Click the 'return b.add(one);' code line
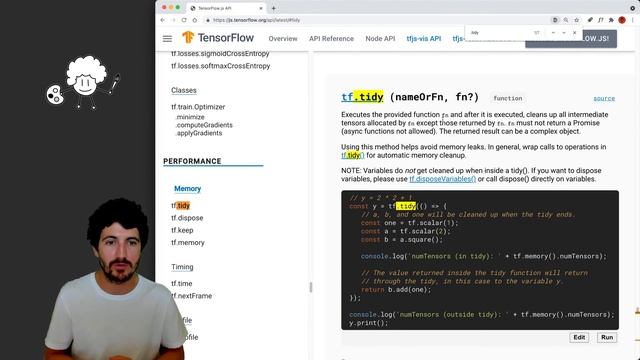The width and height of the screenshot is (640, 360). (396, 290)
